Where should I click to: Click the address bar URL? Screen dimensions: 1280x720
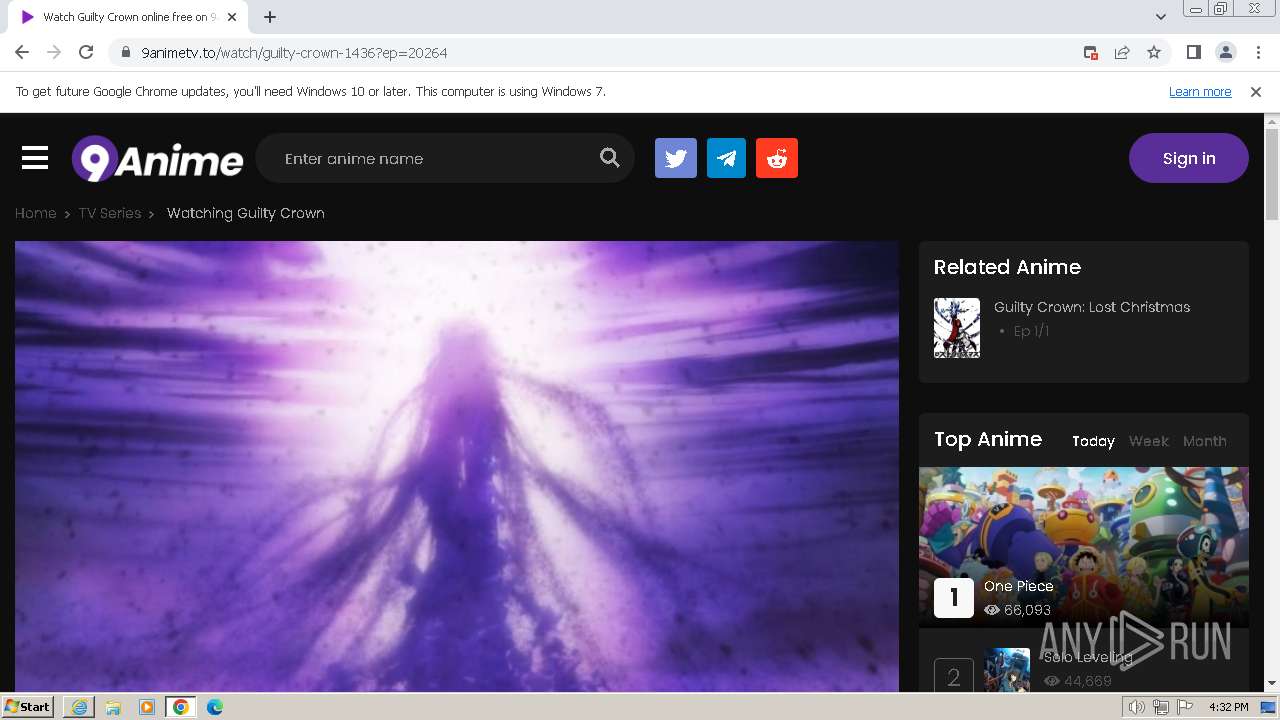point(294,52)
